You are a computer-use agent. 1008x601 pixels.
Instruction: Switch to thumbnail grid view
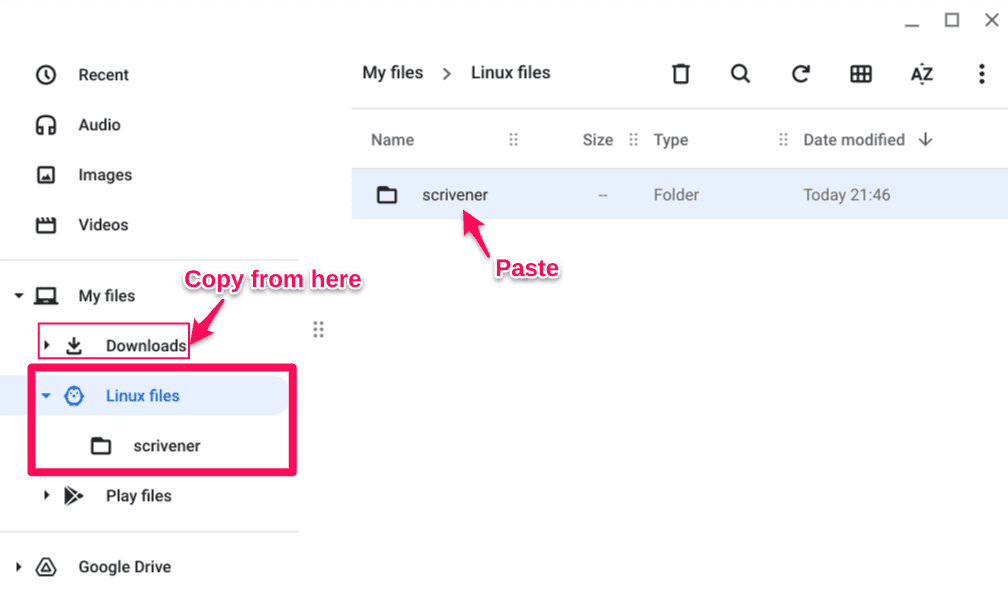(861, 74)
